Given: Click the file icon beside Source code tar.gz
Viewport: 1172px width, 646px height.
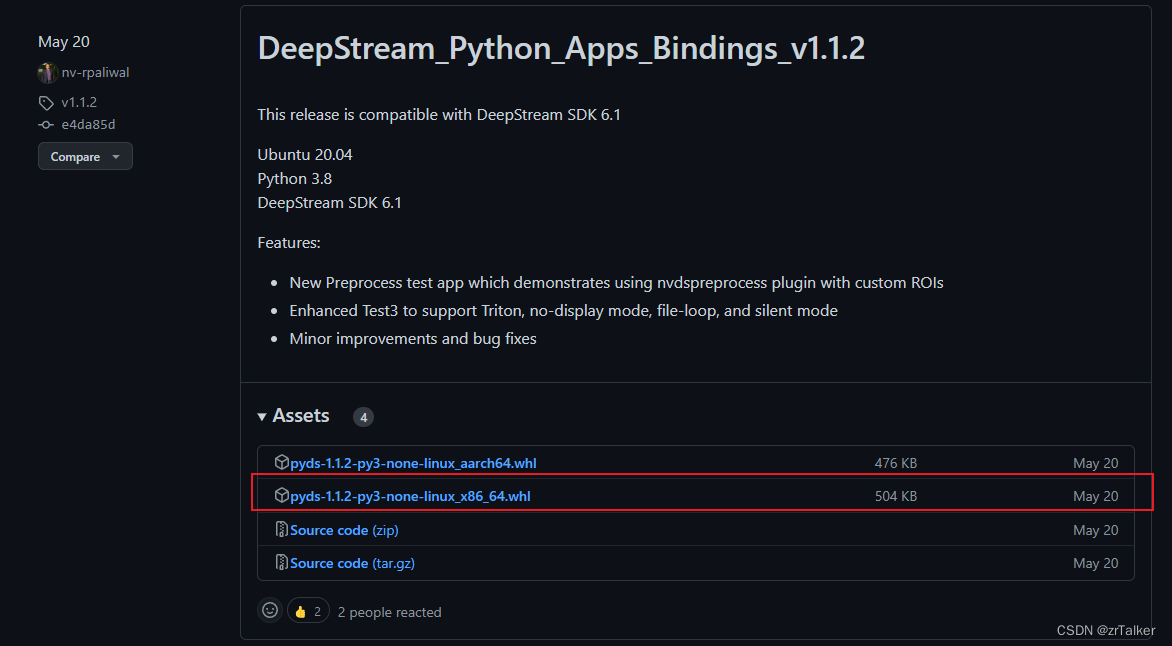Looking at the screenshot, I should coord(281,562).
